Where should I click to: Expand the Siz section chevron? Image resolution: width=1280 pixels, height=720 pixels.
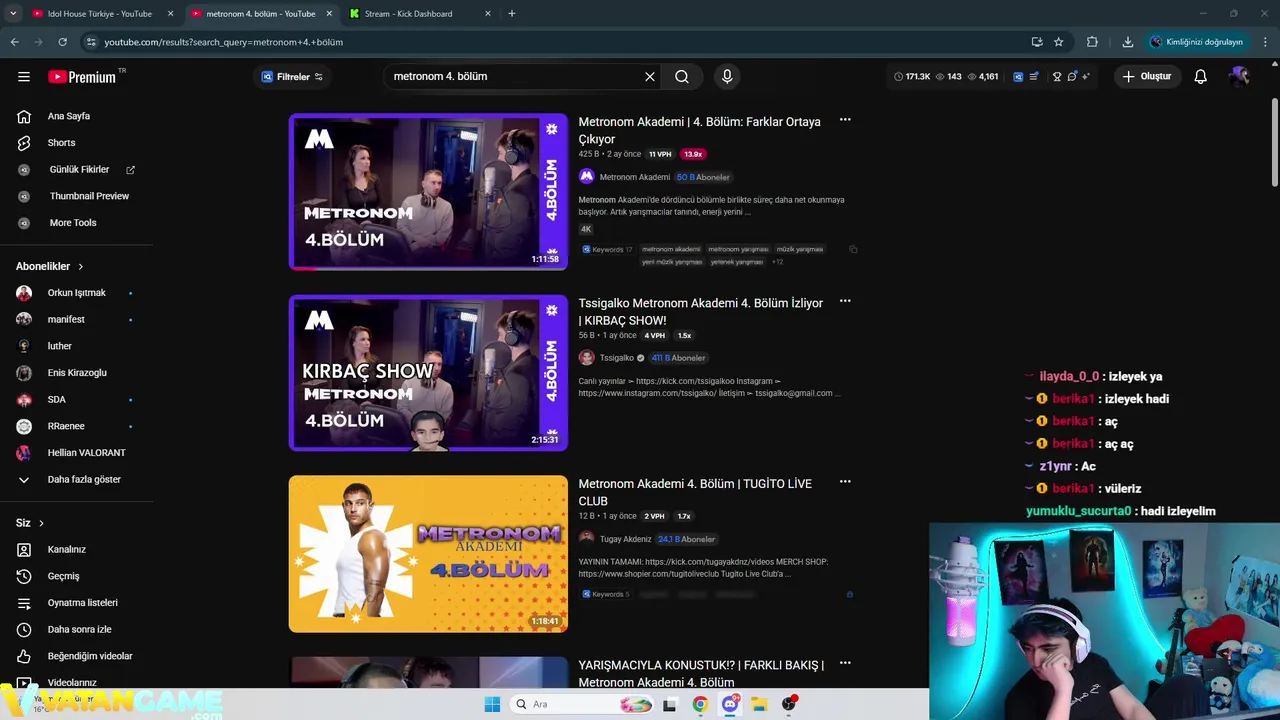(41, 523)
